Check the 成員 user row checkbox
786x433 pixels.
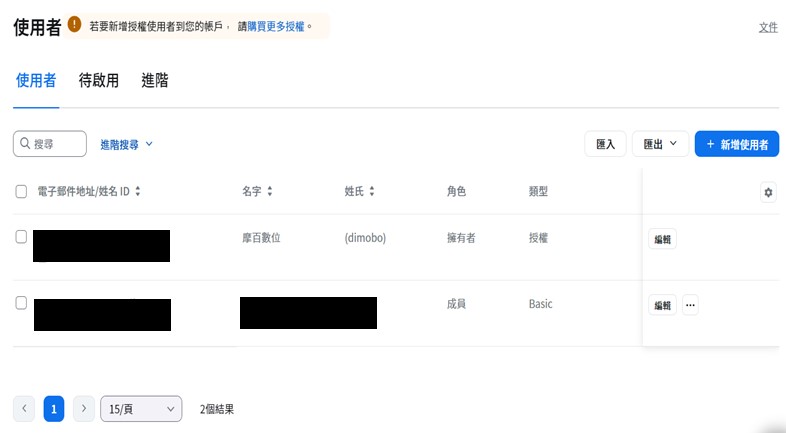click(x=21, y=302)
